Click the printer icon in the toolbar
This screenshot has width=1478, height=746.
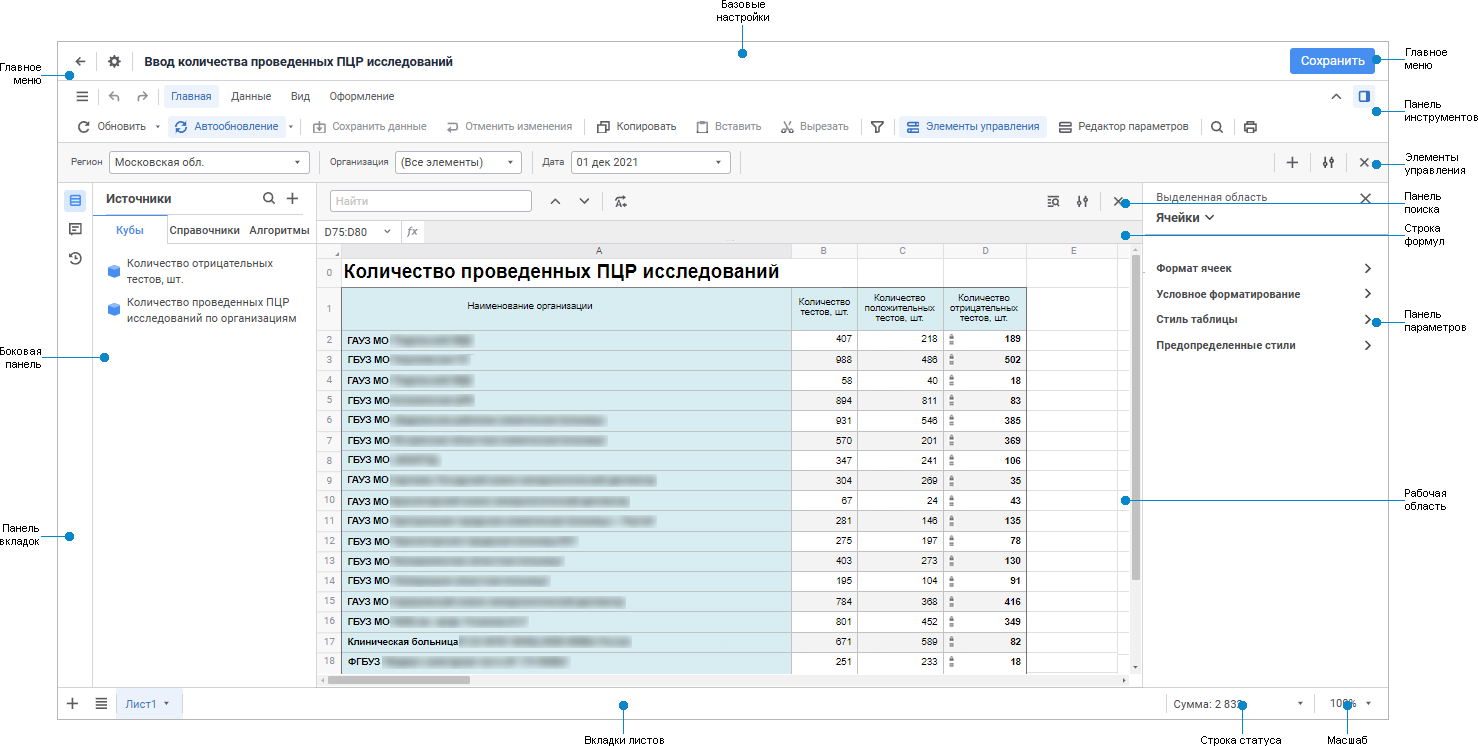(x=1250, y=127)
